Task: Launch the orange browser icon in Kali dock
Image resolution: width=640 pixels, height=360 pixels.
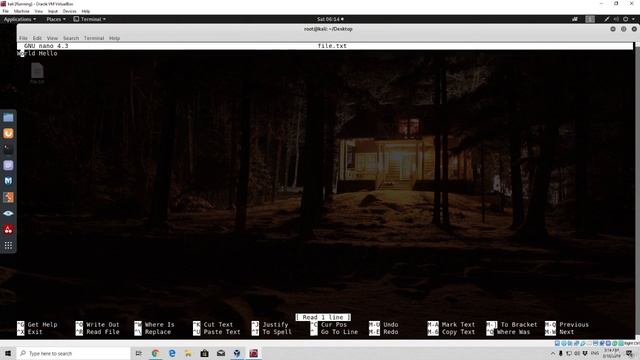Action: (8, 133)
